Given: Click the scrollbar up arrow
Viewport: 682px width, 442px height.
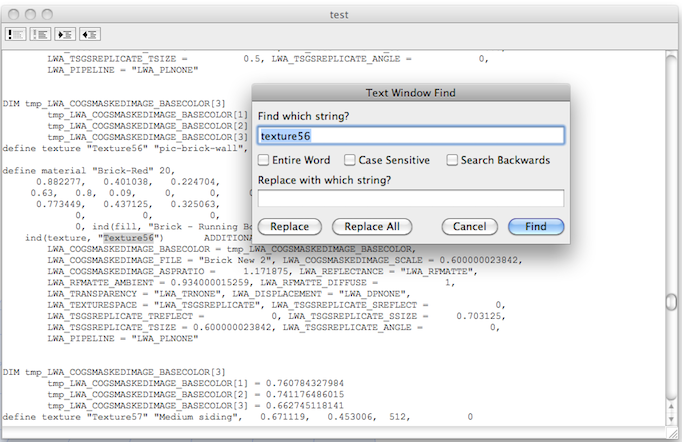Looking at the screenshot, I should pos(672,407).
